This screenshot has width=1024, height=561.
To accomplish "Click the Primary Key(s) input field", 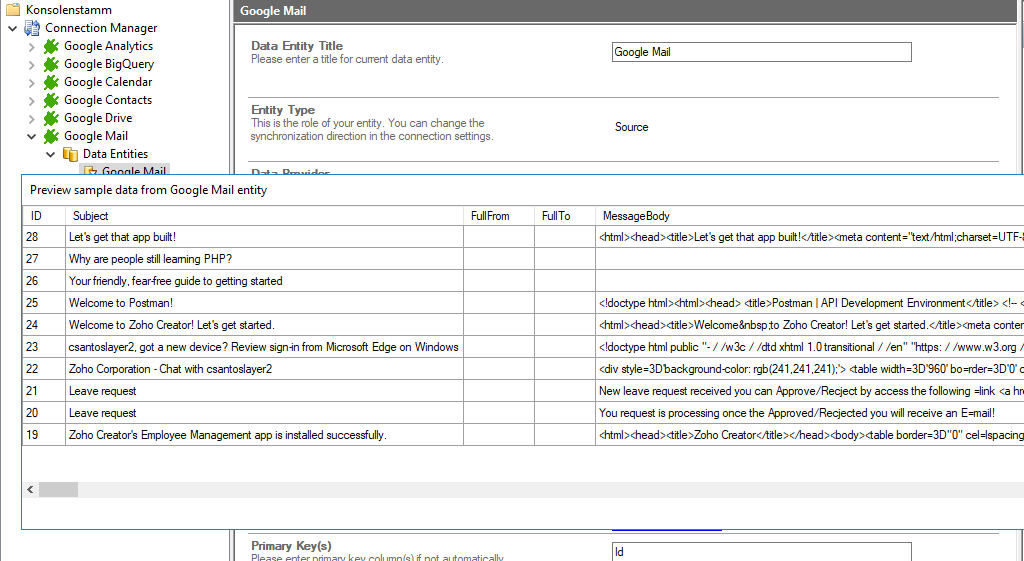I will (761, 551).
